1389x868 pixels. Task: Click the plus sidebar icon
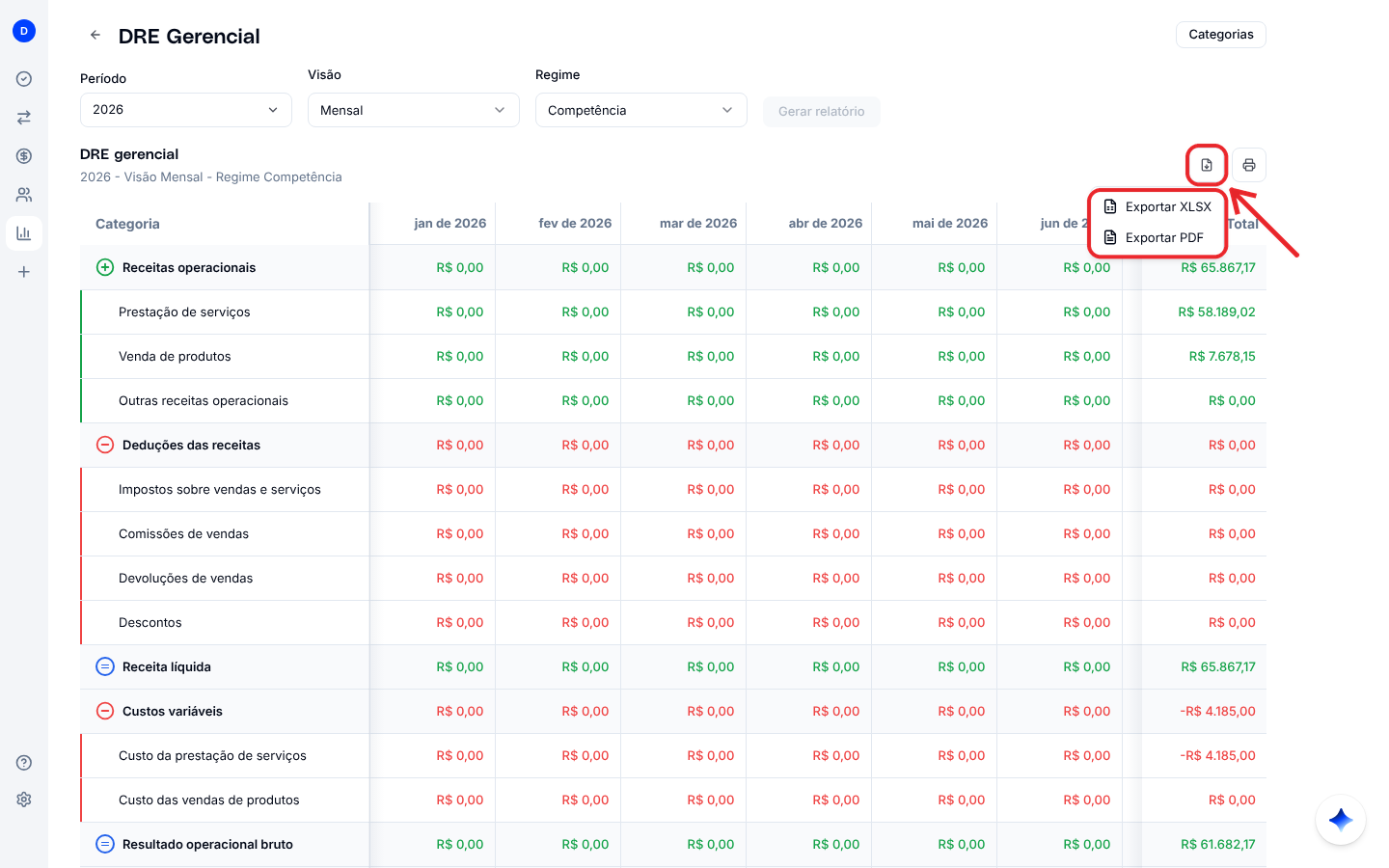point(24,272)
